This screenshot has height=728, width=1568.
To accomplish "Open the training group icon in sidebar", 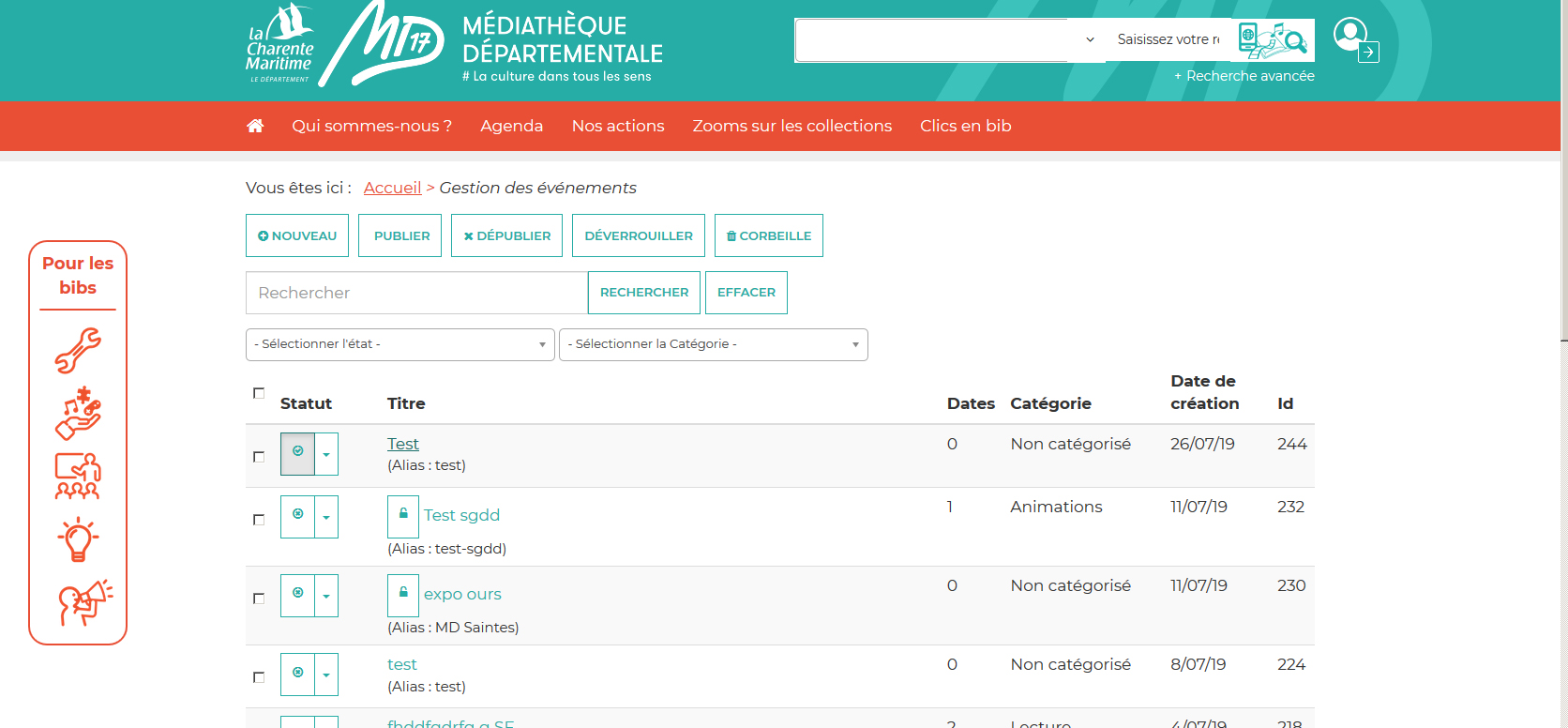I will pyautogui.click(x=78, y=476).
